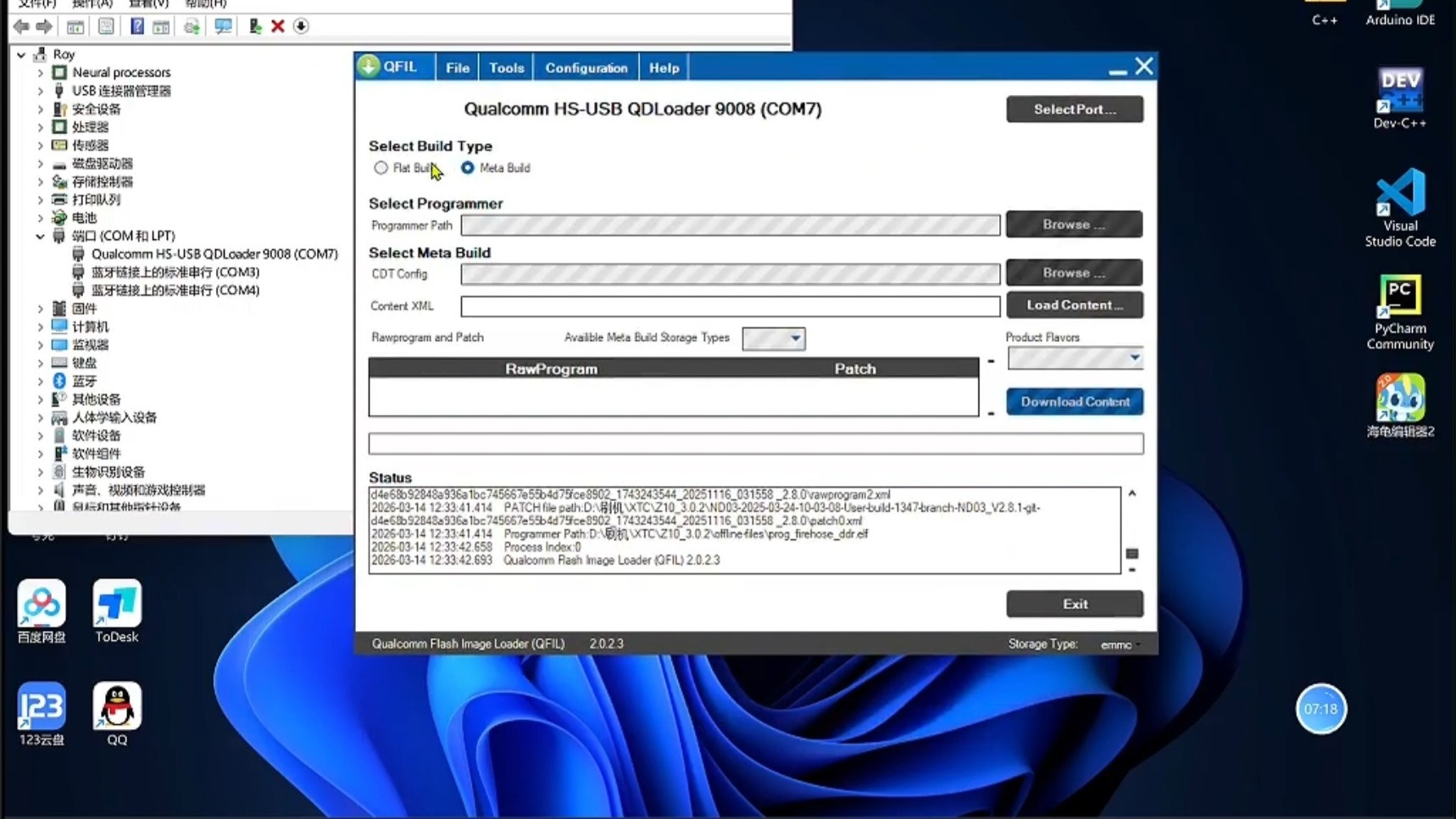Click the circled down-arrow disable device icon

[x=301, y=26]
